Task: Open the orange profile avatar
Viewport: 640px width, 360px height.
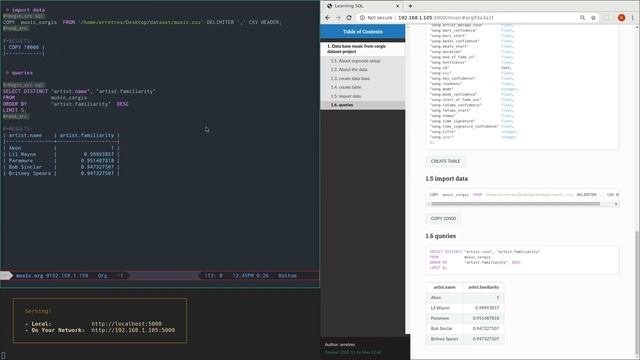Action: (621, 18)
